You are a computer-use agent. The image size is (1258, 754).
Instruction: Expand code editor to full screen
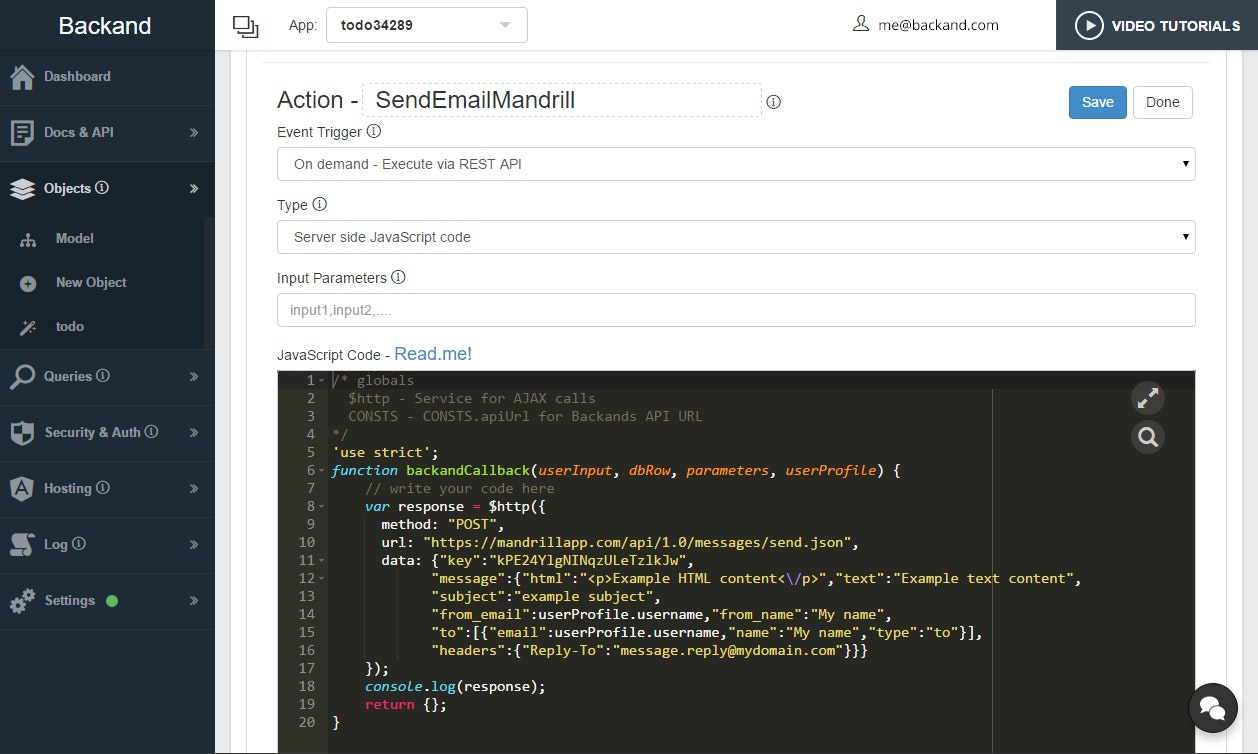click(x=1147, y=398)
